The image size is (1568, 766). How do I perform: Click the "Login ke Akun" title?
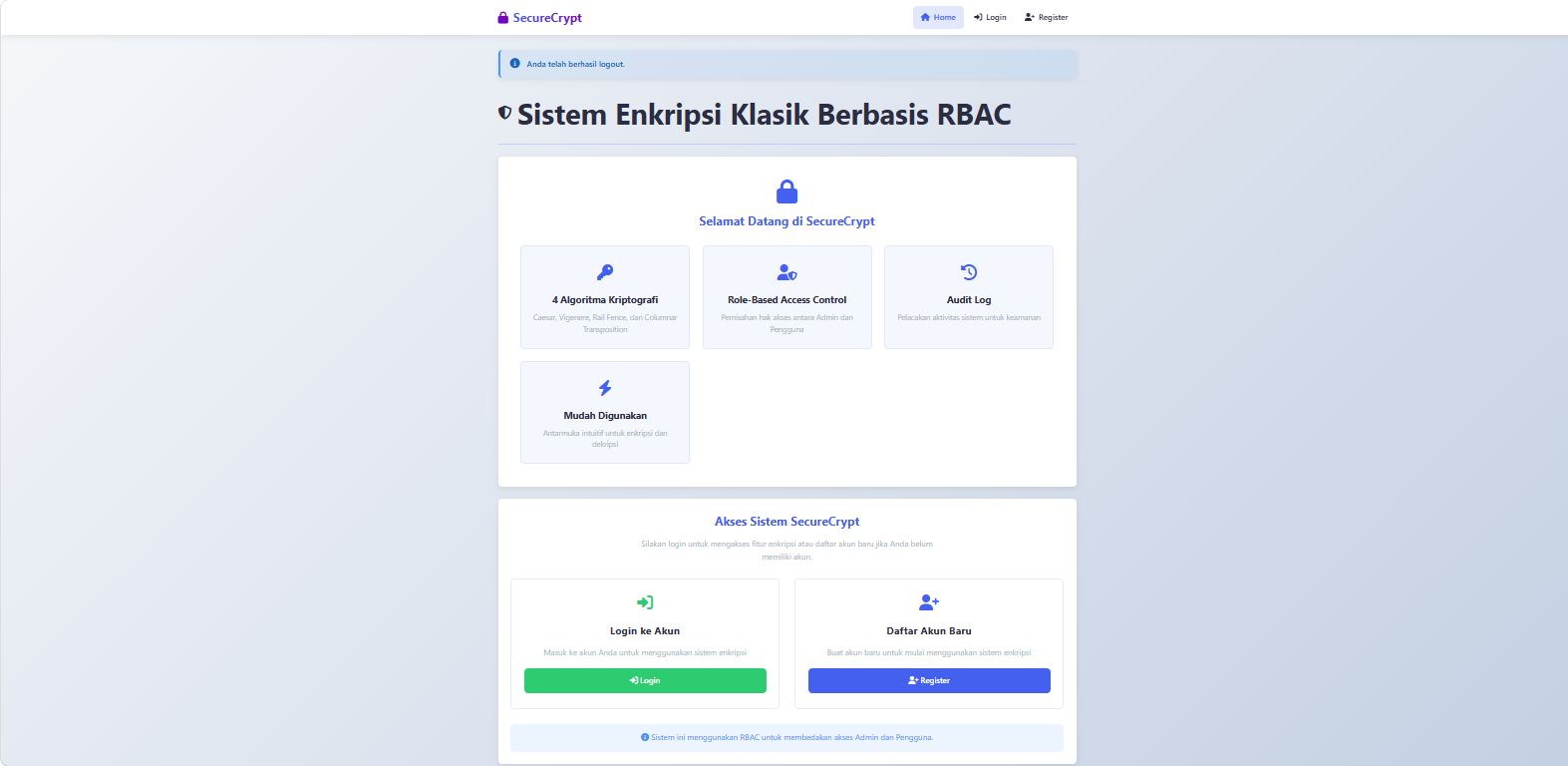click(645, 631)
